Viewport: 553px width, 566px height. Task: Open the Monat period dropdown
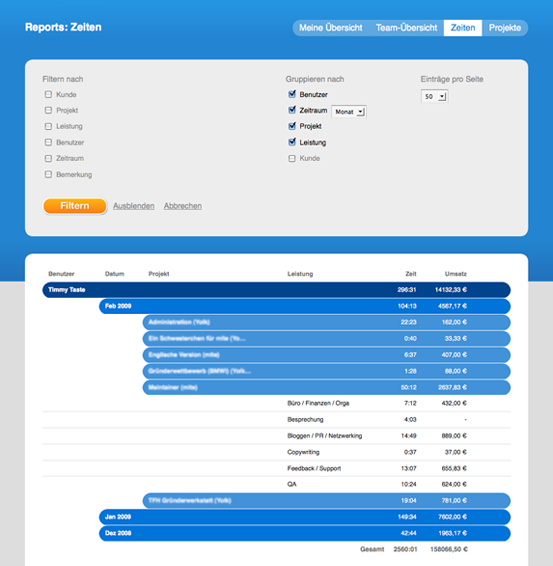349,112
